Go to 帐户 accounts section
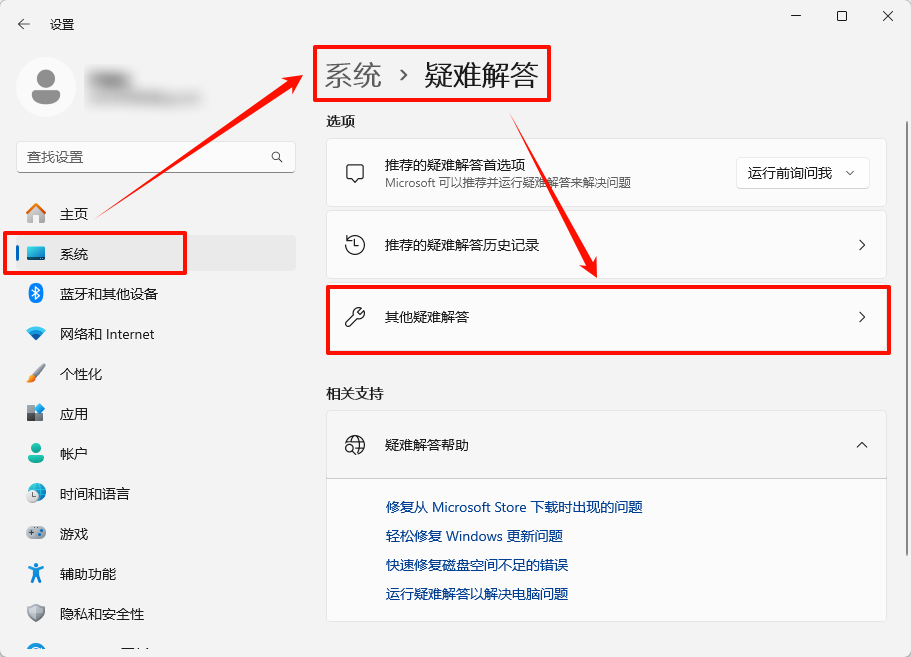Viewport: 911px width, 657px height. pyautogui.click(x=73, y=454)
